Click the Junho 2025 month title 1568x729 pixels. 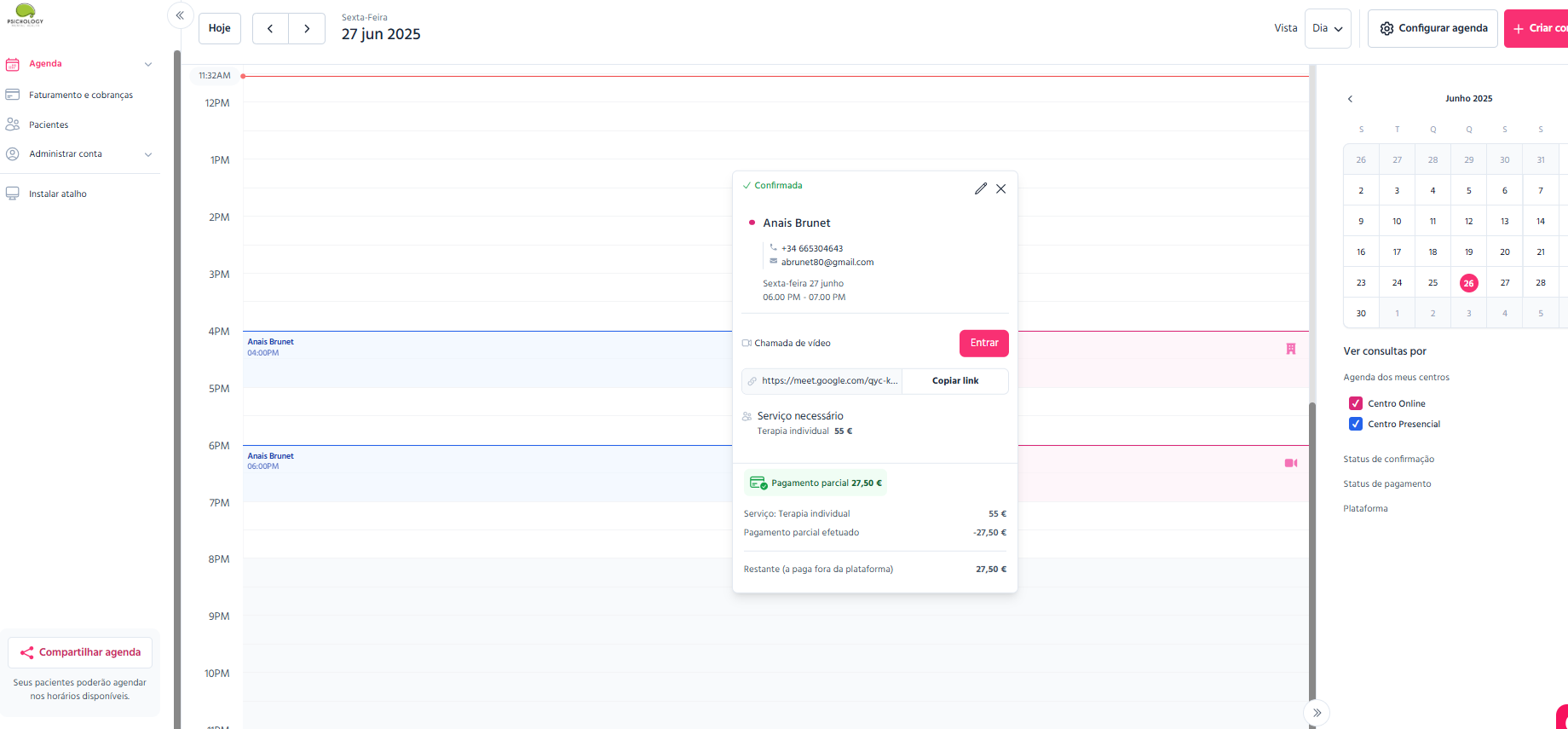(x=1469, y=99)
